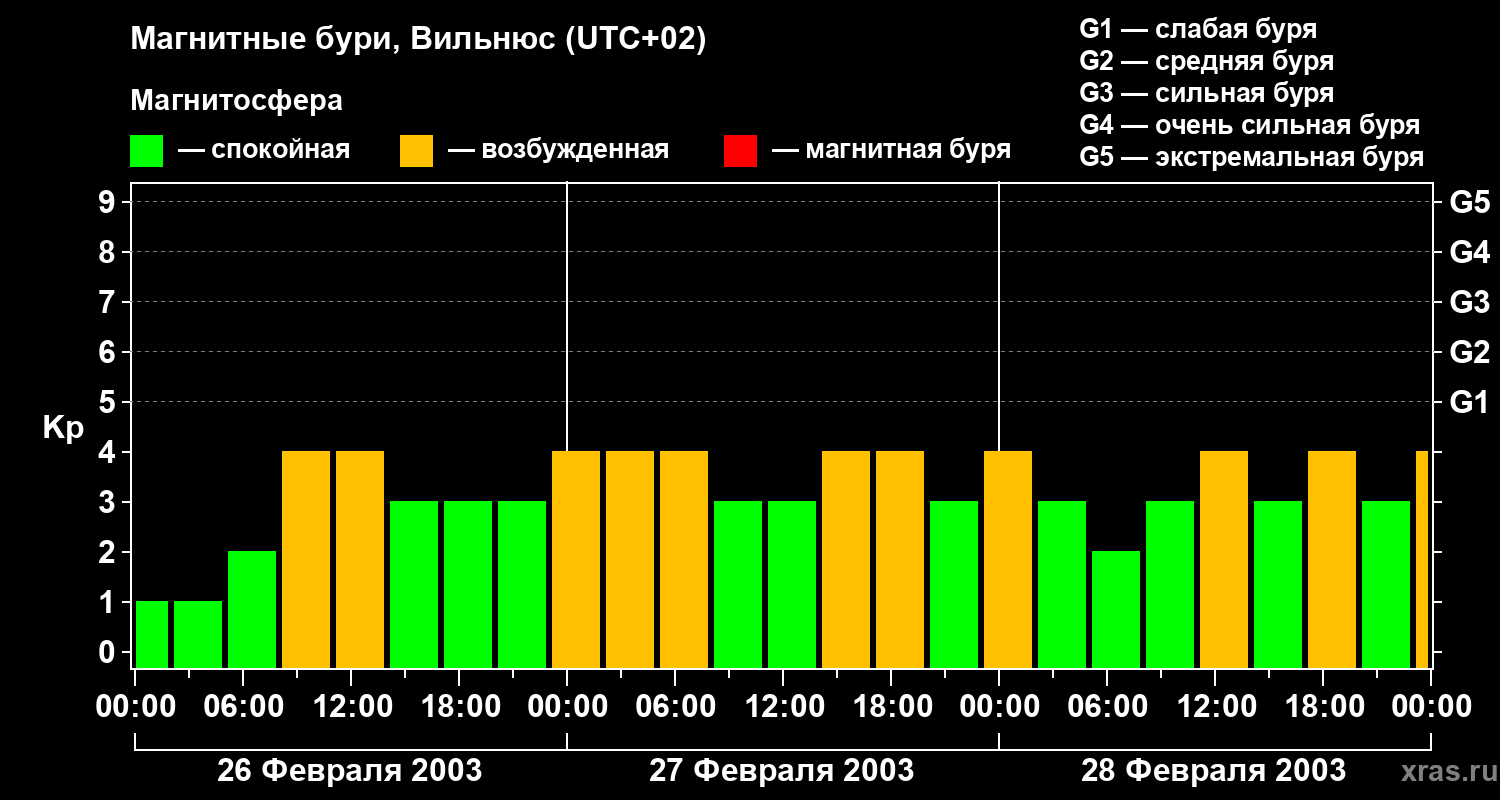Viewport: 1500px width, 800px height.
Task: Click the 'Kp' axis label
Action: tap(63, 428)
